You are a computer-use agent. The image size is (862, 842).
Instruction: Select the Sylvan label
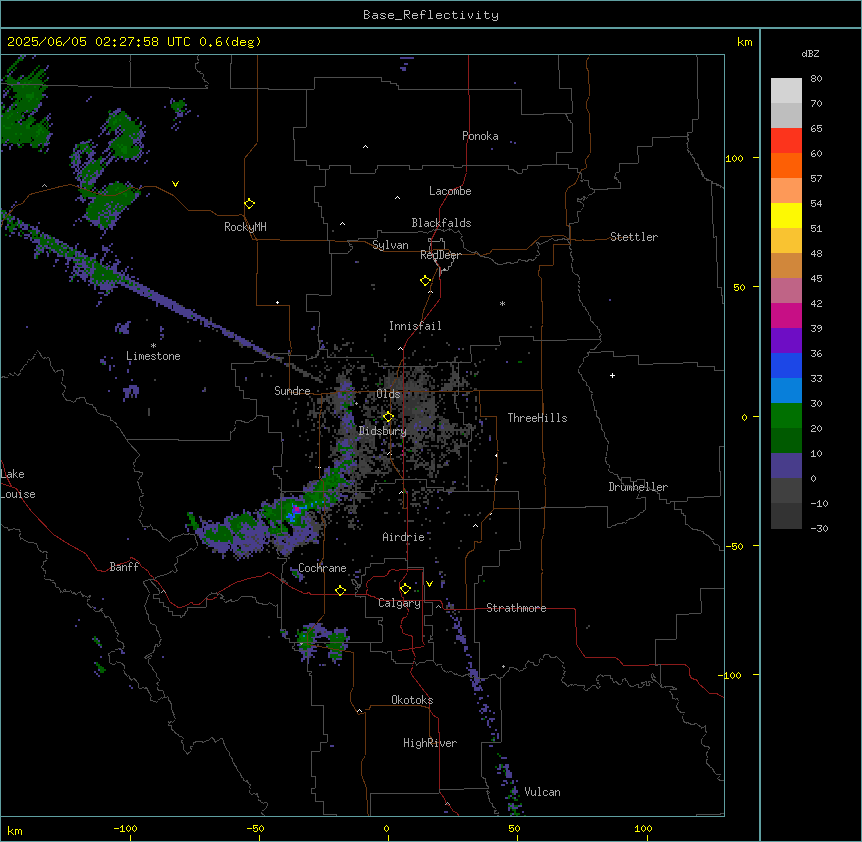click(390, 245)
